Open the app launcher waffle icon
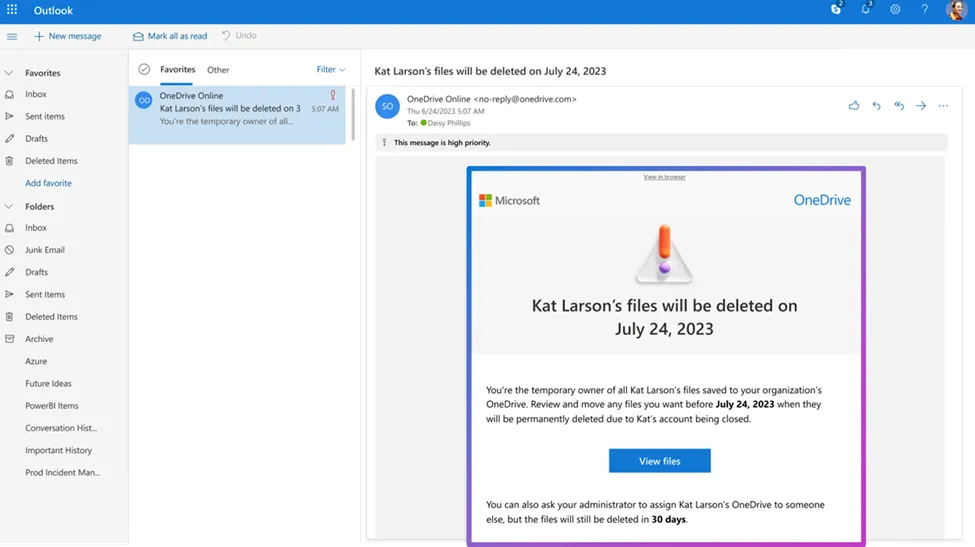 [12, 10]
